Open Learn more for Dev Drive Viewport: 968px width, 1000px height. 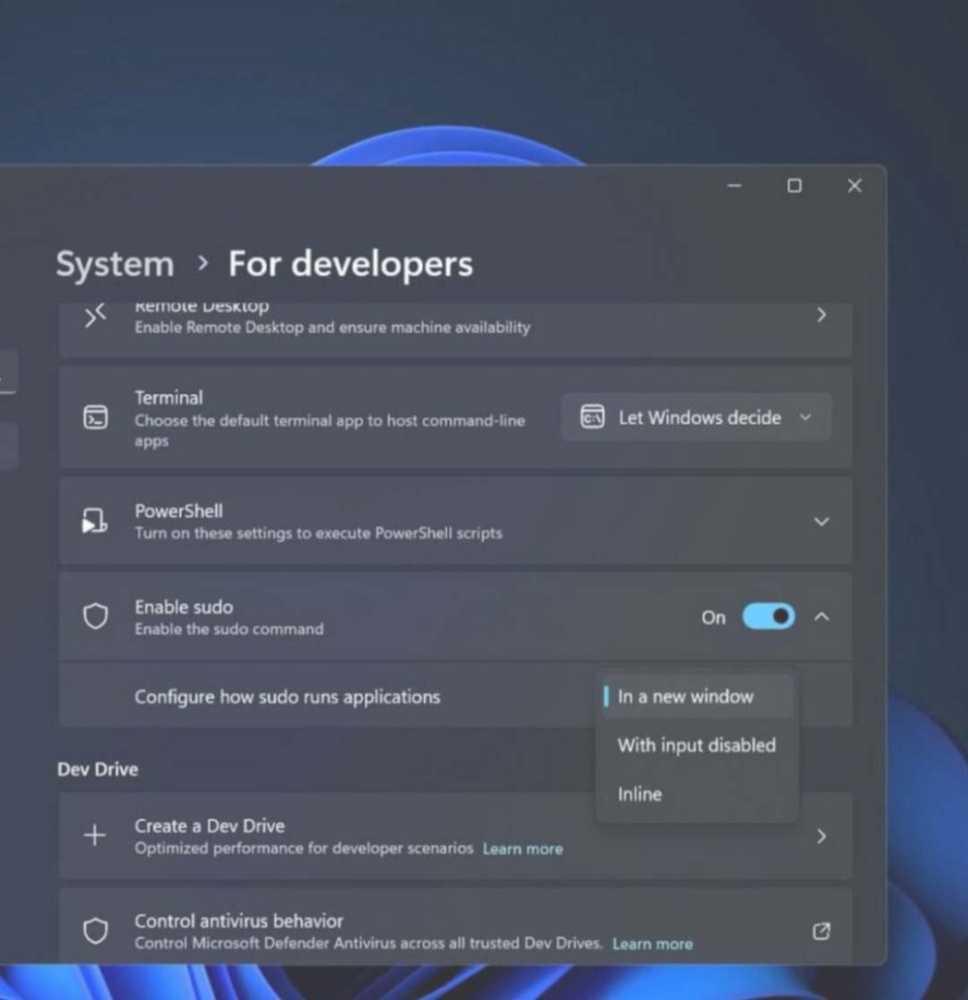click(x=523, y=848)
